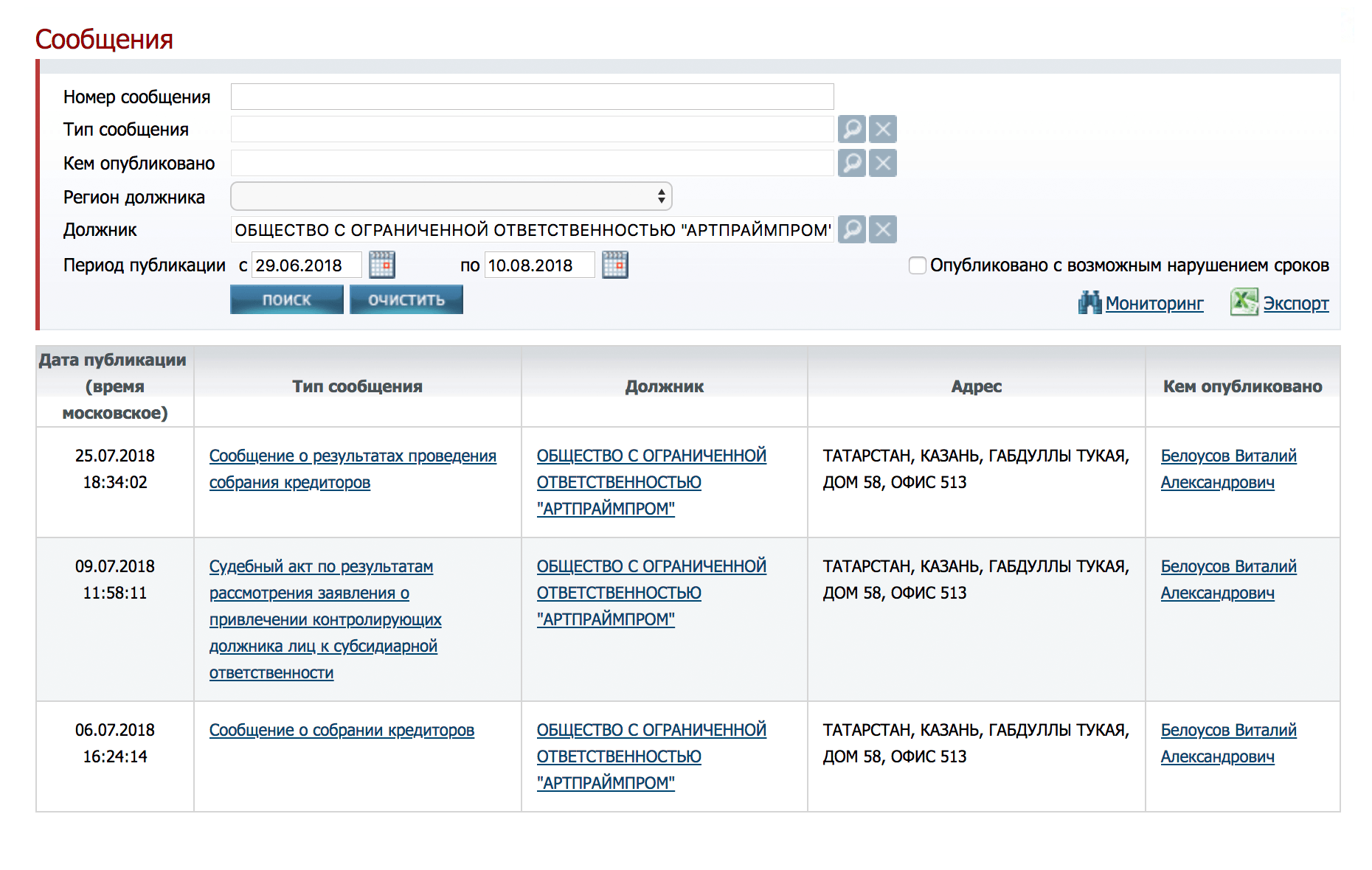The height and width of the screenshot is (870, 1372).
Task: Open debtor АРТПРАЙМПРОМ link in 25.07.2018 row
Action: coord(651,482)
